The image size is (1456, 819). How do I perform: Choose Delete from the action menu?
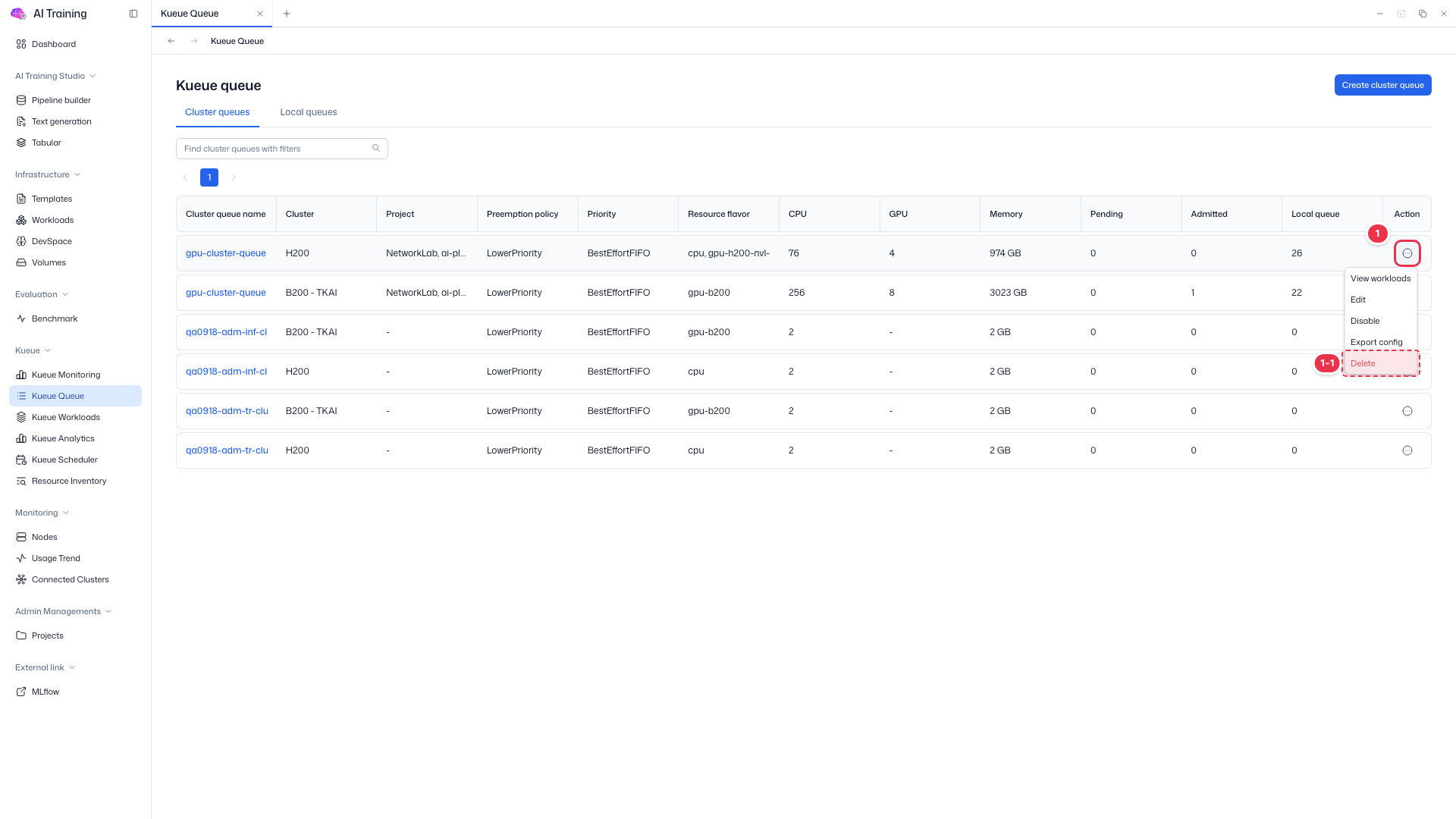(1380, 363)
